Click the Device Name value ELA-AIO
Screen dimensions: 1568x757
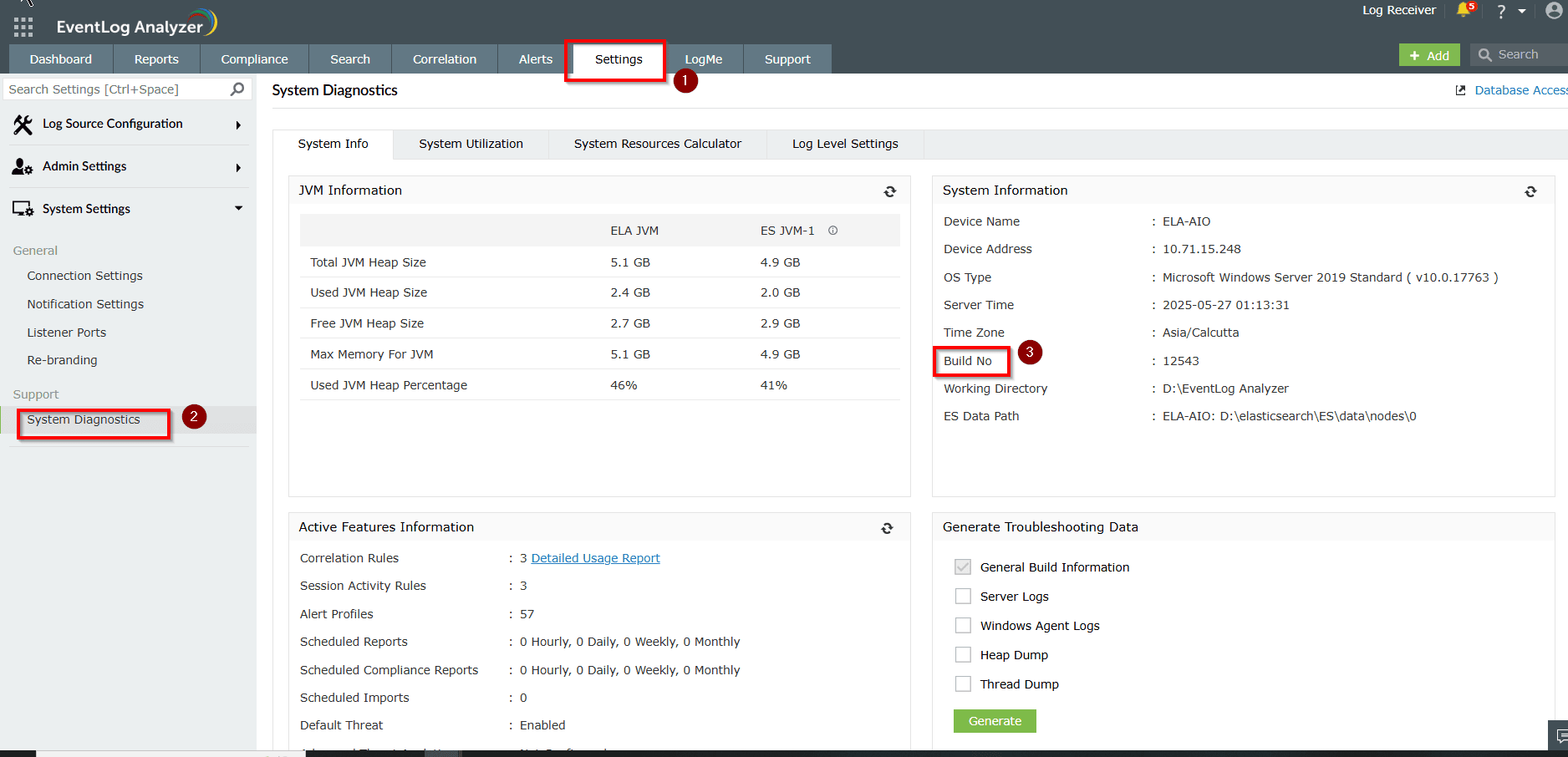[x=1186, y=221]
